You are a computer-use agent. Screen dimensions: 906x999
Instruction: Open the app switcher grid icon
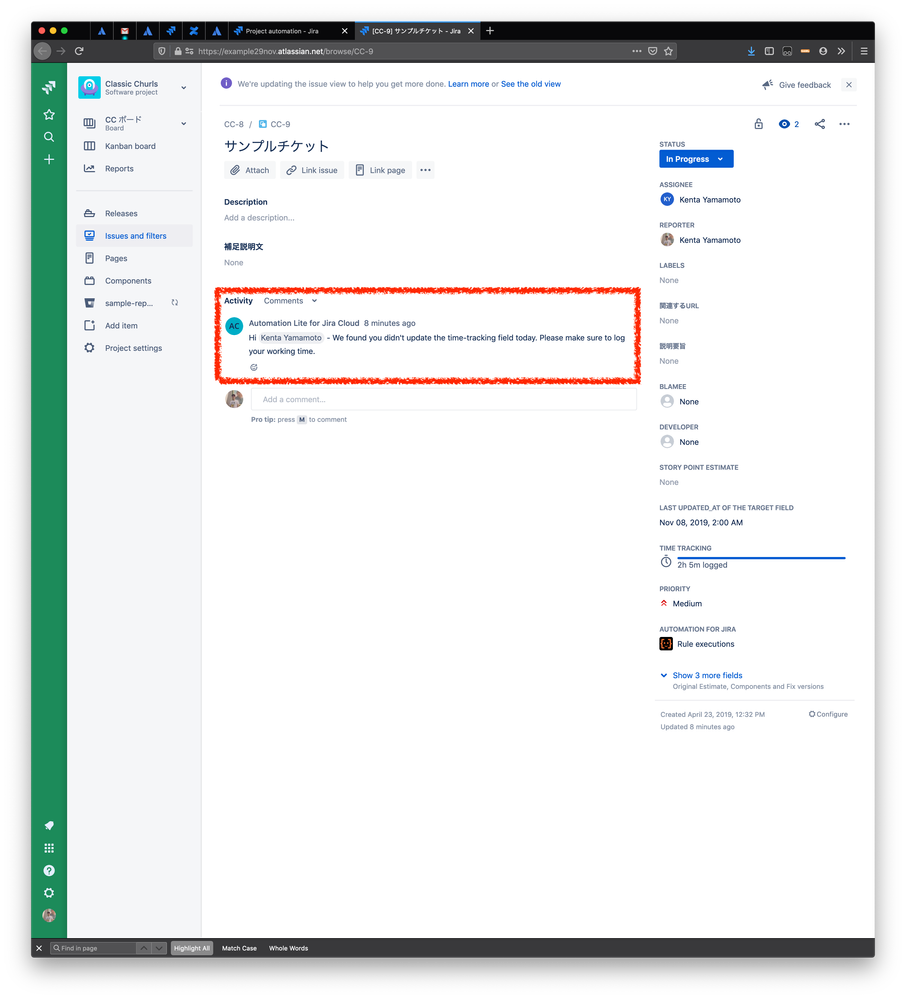(x=48, y=848)
